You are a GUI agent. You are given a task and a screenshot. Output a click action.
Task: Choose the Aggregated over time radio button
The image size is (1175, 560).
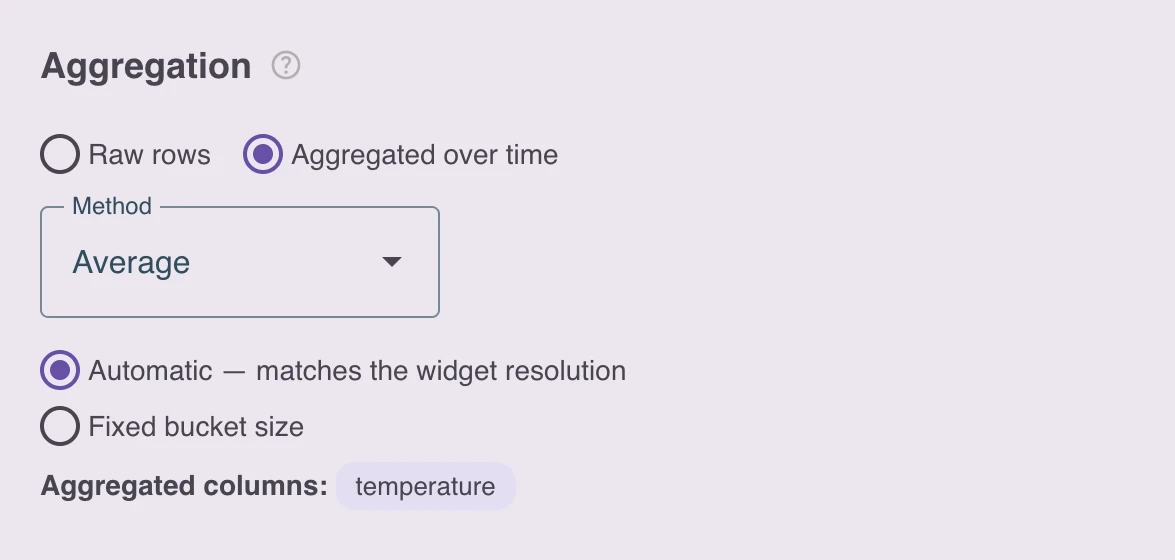point(263,154)
